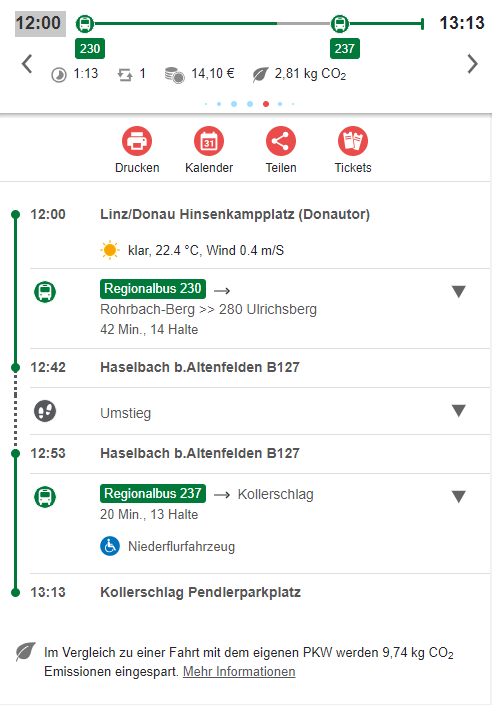This screenshot has width=492, height=705.
Task: Expand the Regionalbus 230 leg details
Action: click(x=458, y=292)
